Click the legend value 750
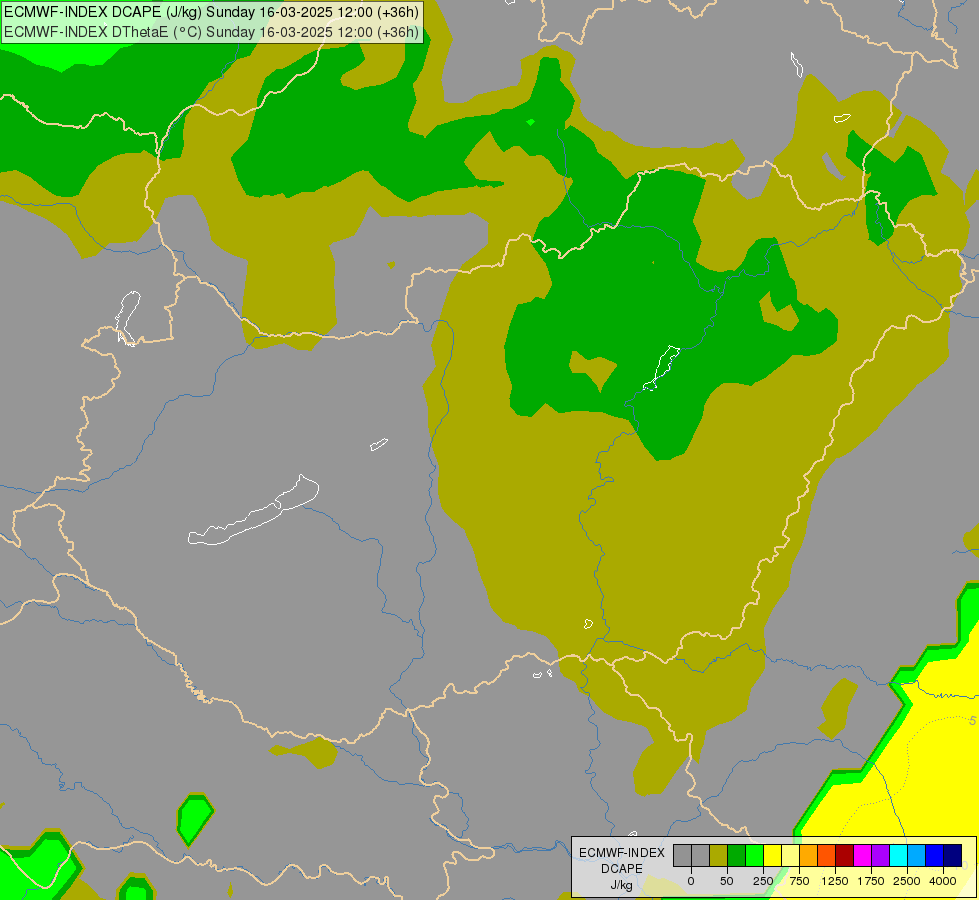 point(799,881)
